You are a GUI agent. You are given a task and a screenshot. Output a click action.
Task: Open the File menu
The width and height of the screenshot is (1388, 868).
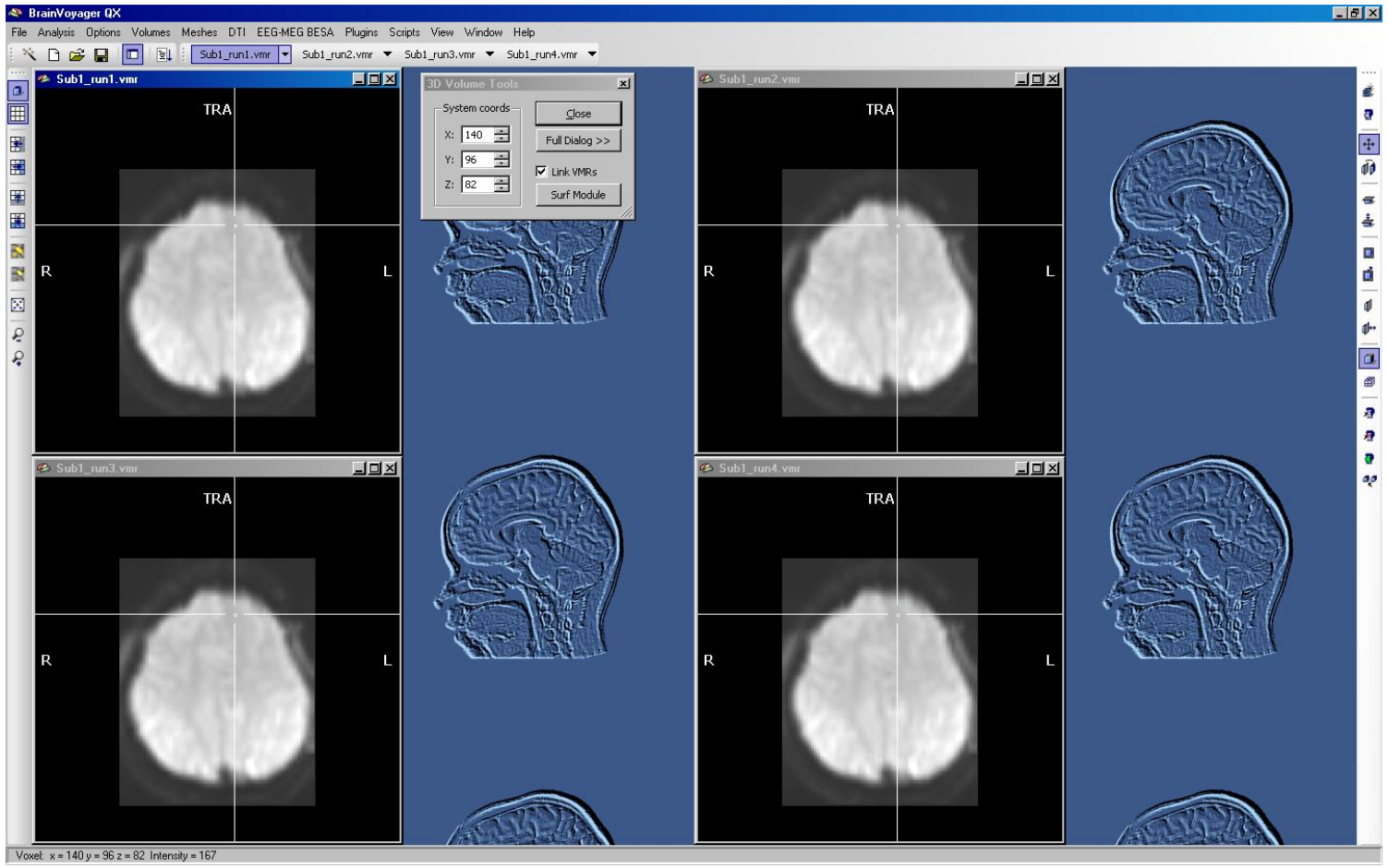[x=19, y=32]
